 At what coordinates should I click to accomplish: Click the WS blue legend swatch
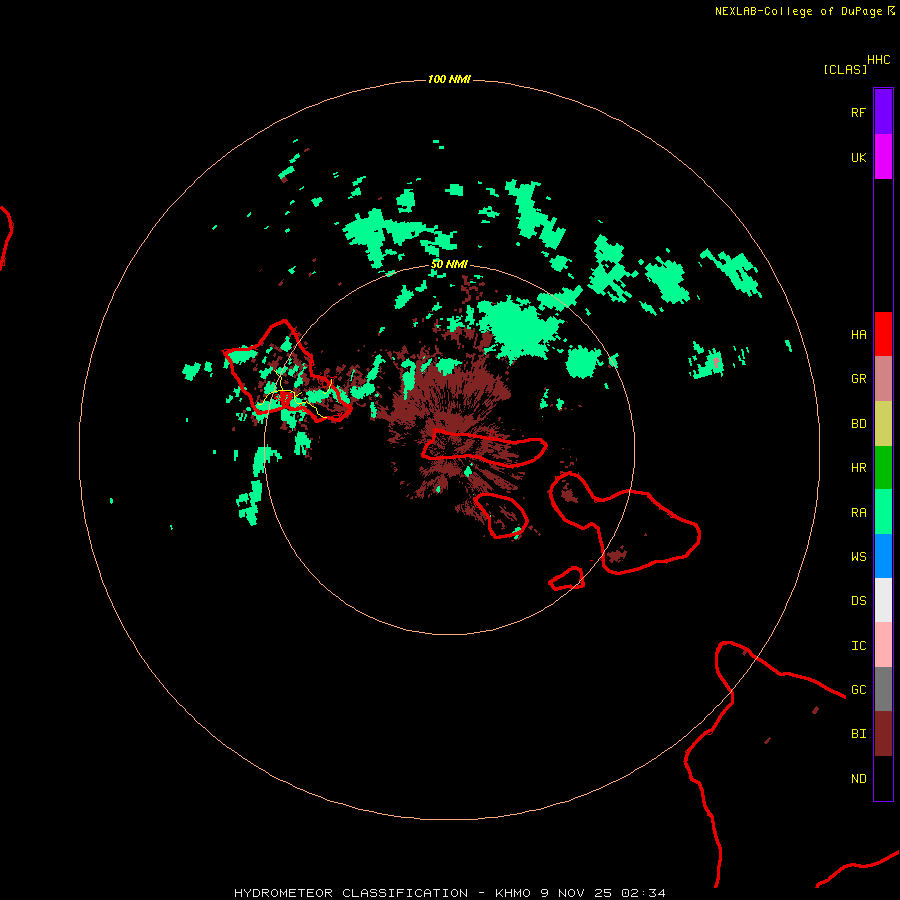(x=883, y=556)
